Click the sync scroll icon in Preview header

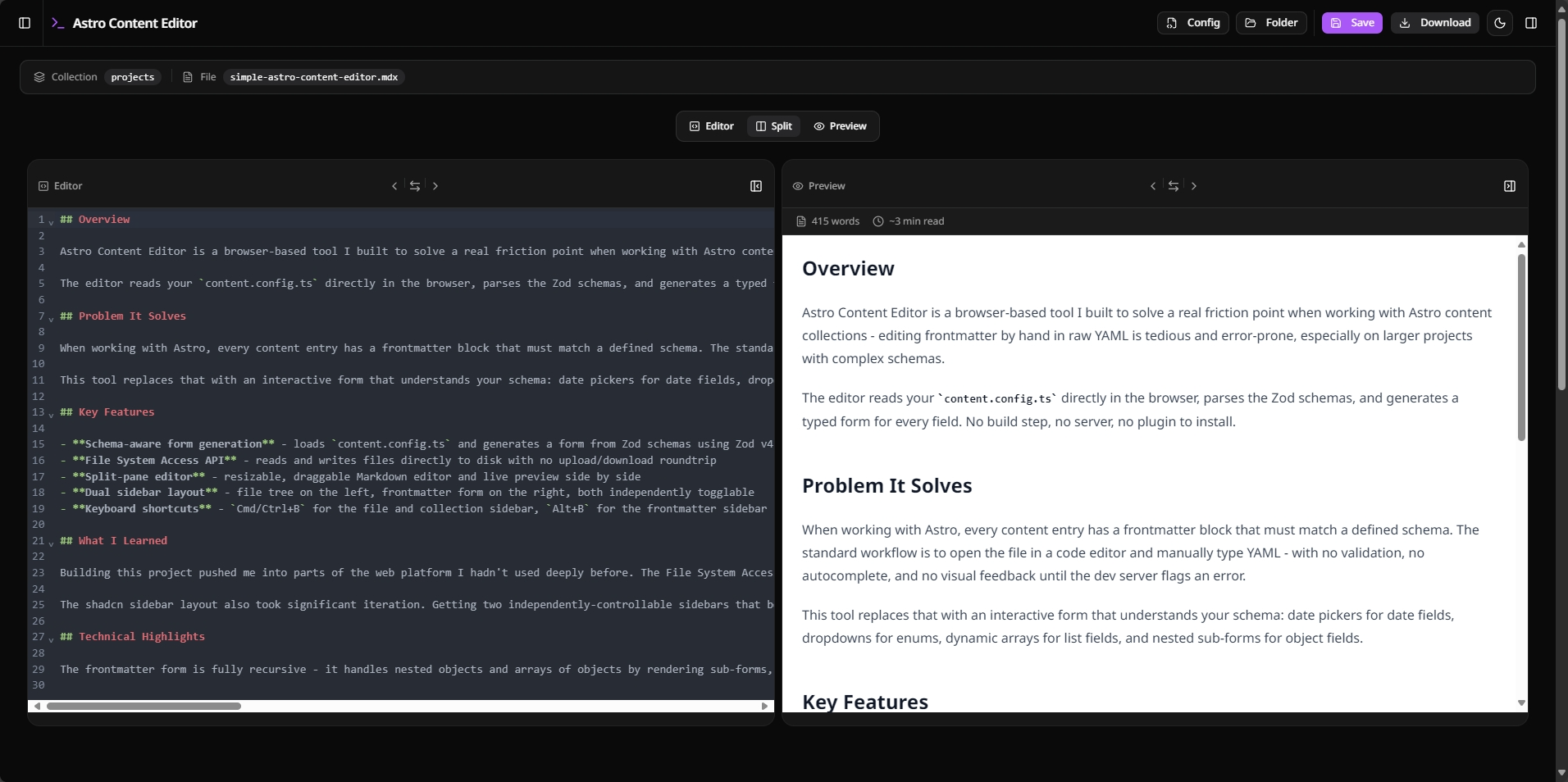[1174, 186]
